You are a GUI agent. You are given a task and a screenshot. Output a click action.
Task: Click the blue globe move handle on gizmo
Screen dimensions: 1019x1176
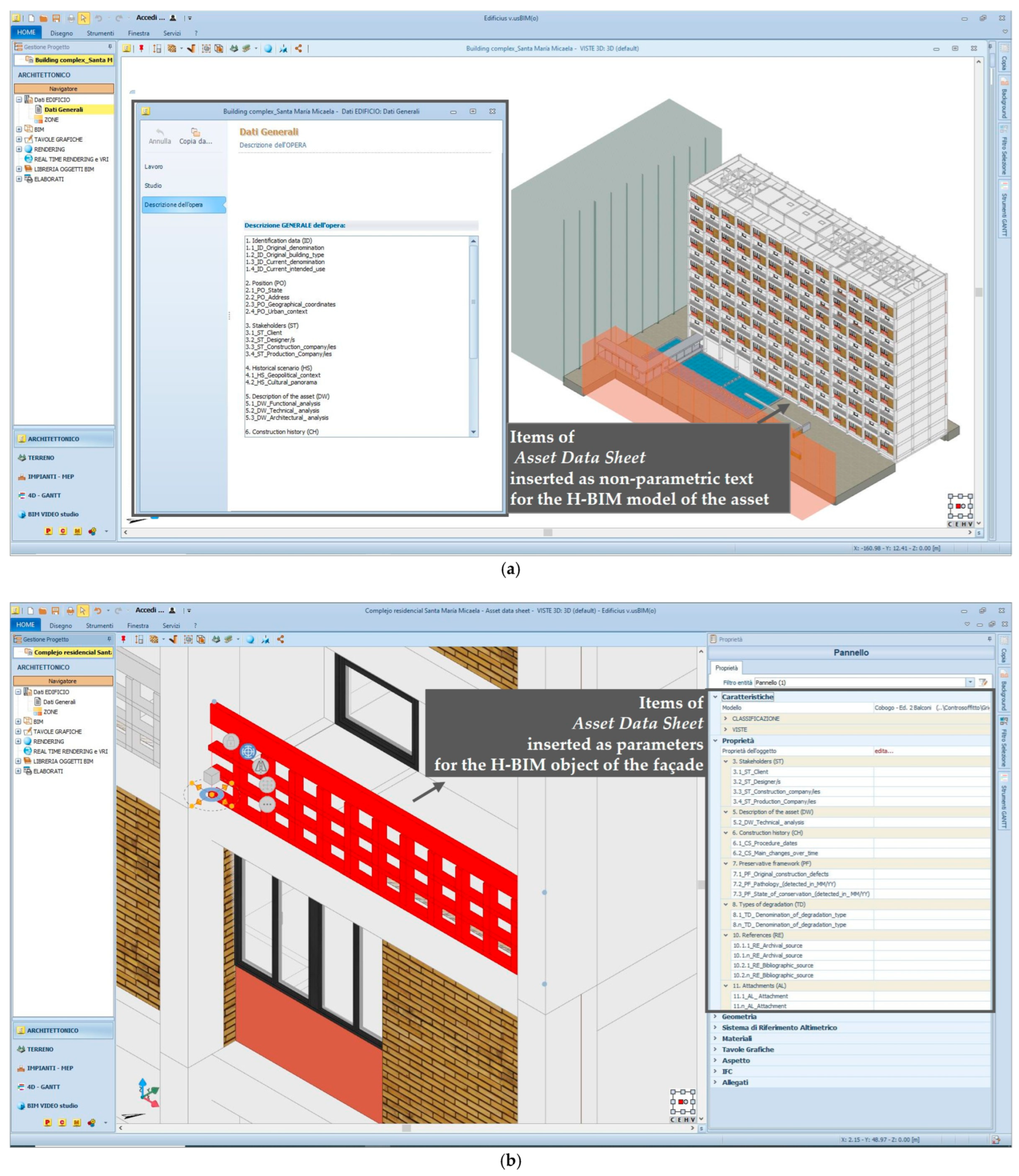[248, 751]
